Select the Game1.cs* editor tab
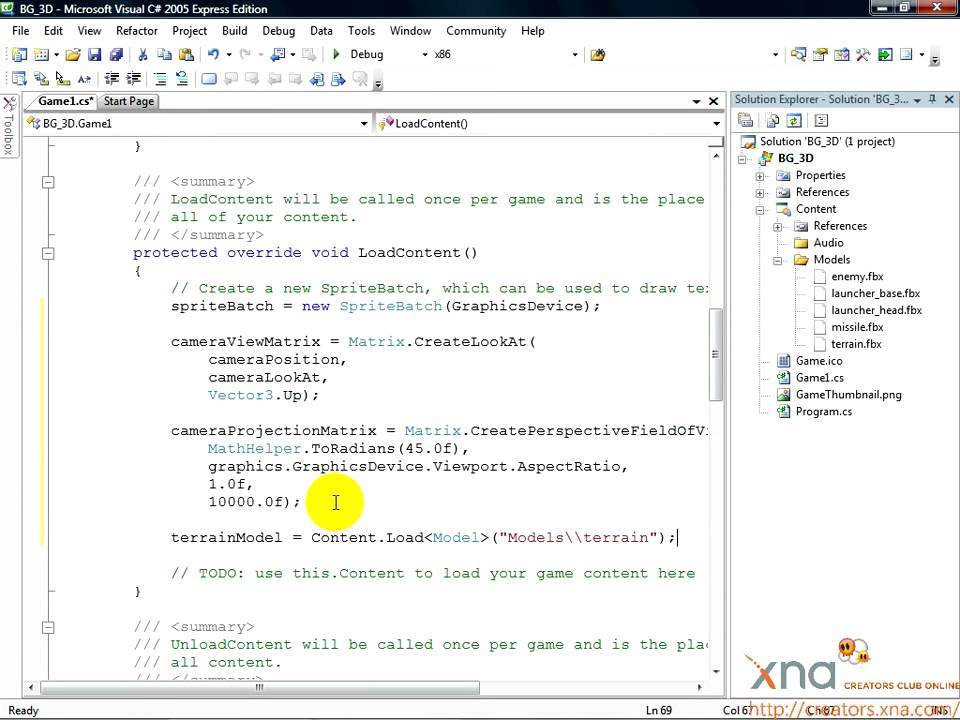The height and width of the screenshot is (720, 960). tap(65, 101)
